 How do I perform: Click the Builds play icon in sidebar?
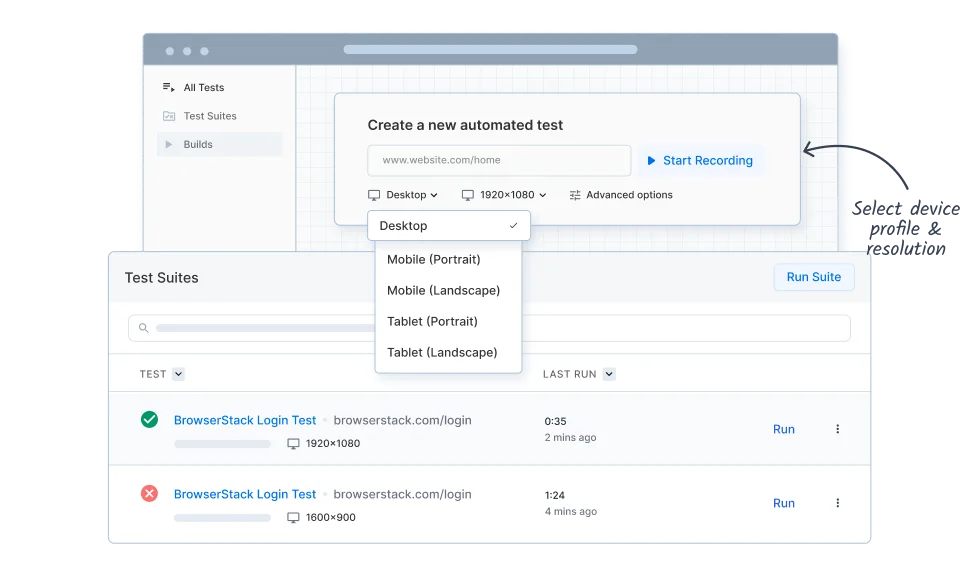point(169,143)
